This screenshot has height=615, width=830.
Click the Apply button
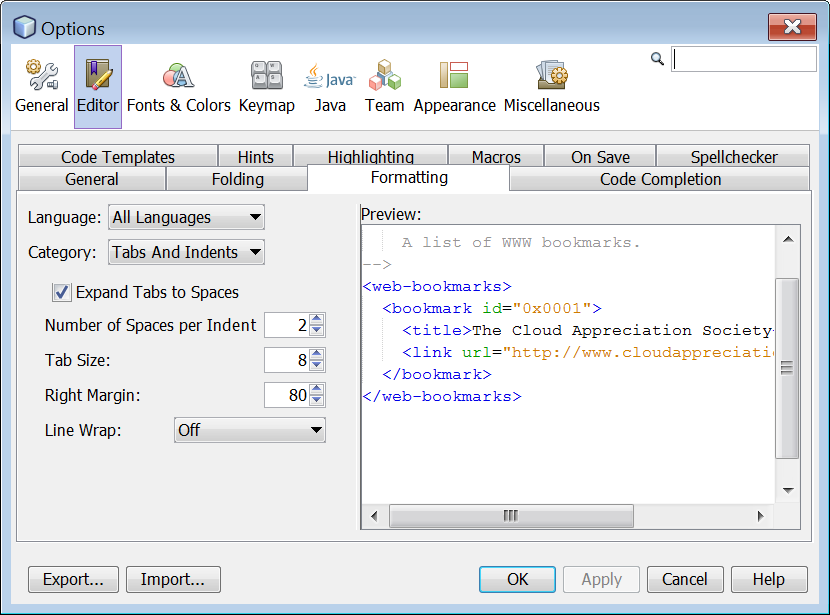[x=601, y=579]
